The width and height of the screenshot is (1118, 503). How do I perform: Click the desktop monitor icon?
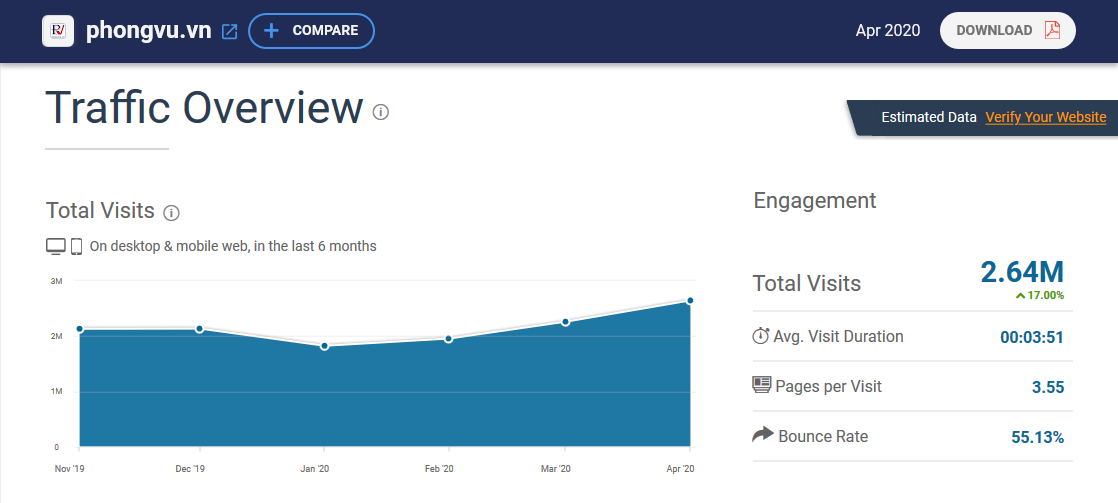point(56,246)
